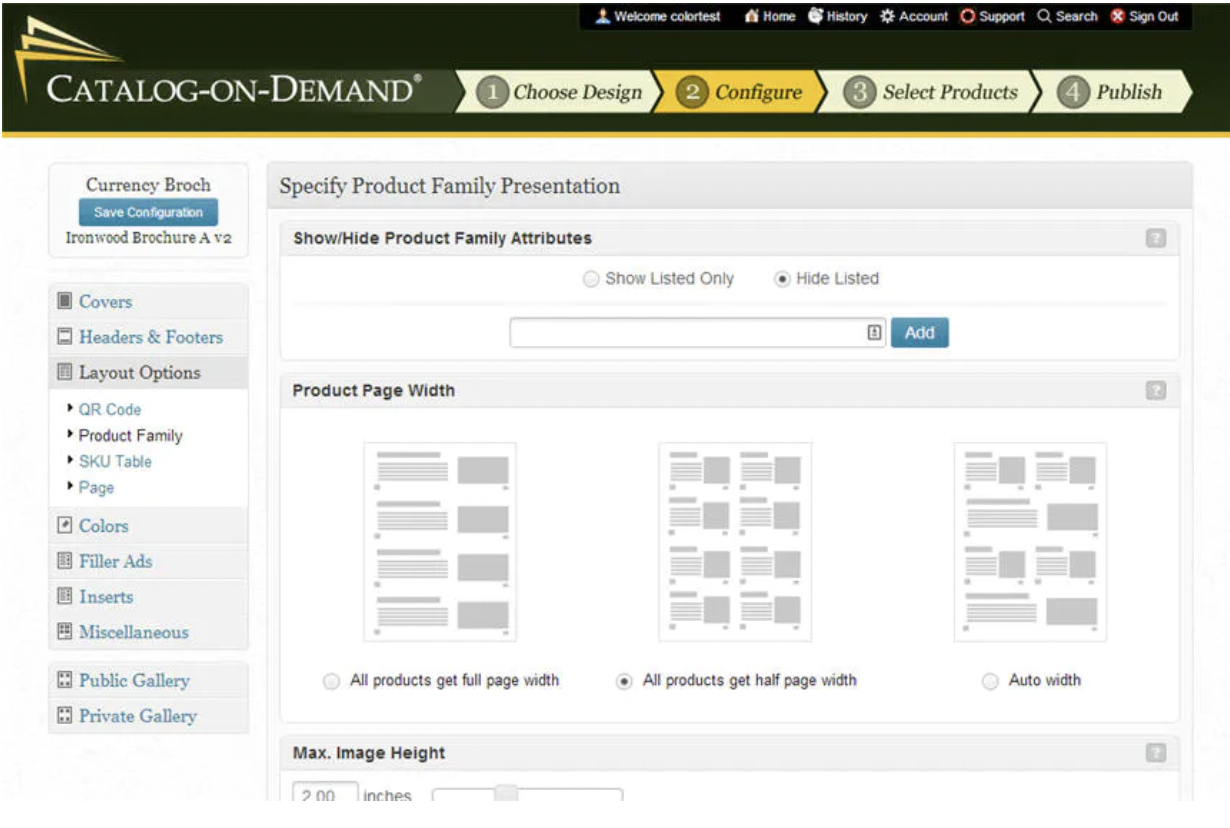The width and height of the screenshot is (1230, 828).
Task: Click the Welcome colortest user icon
Action: coord(602,16)
